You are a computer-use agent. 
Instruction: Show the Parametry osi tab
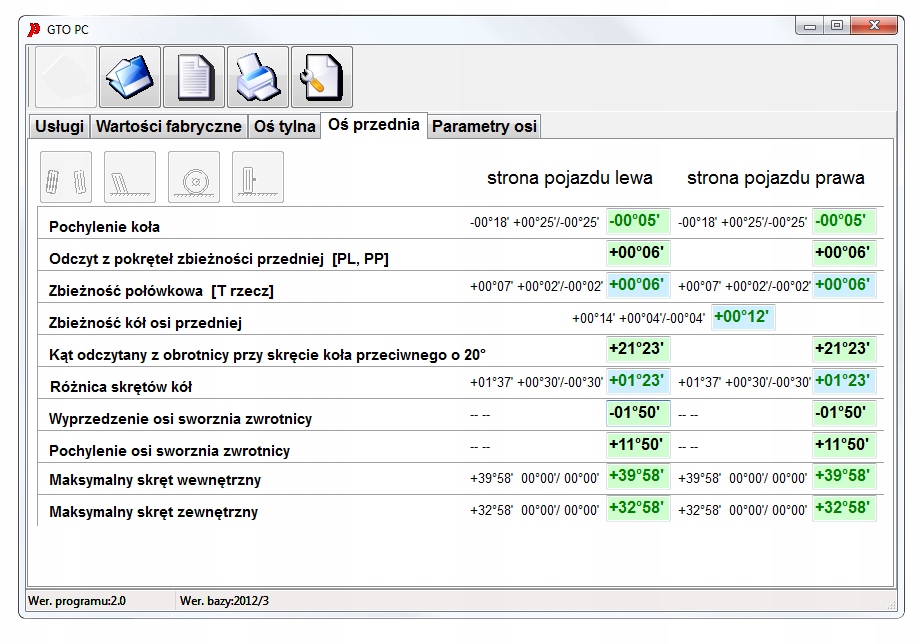pyautogui.click(x=484, y=127)
